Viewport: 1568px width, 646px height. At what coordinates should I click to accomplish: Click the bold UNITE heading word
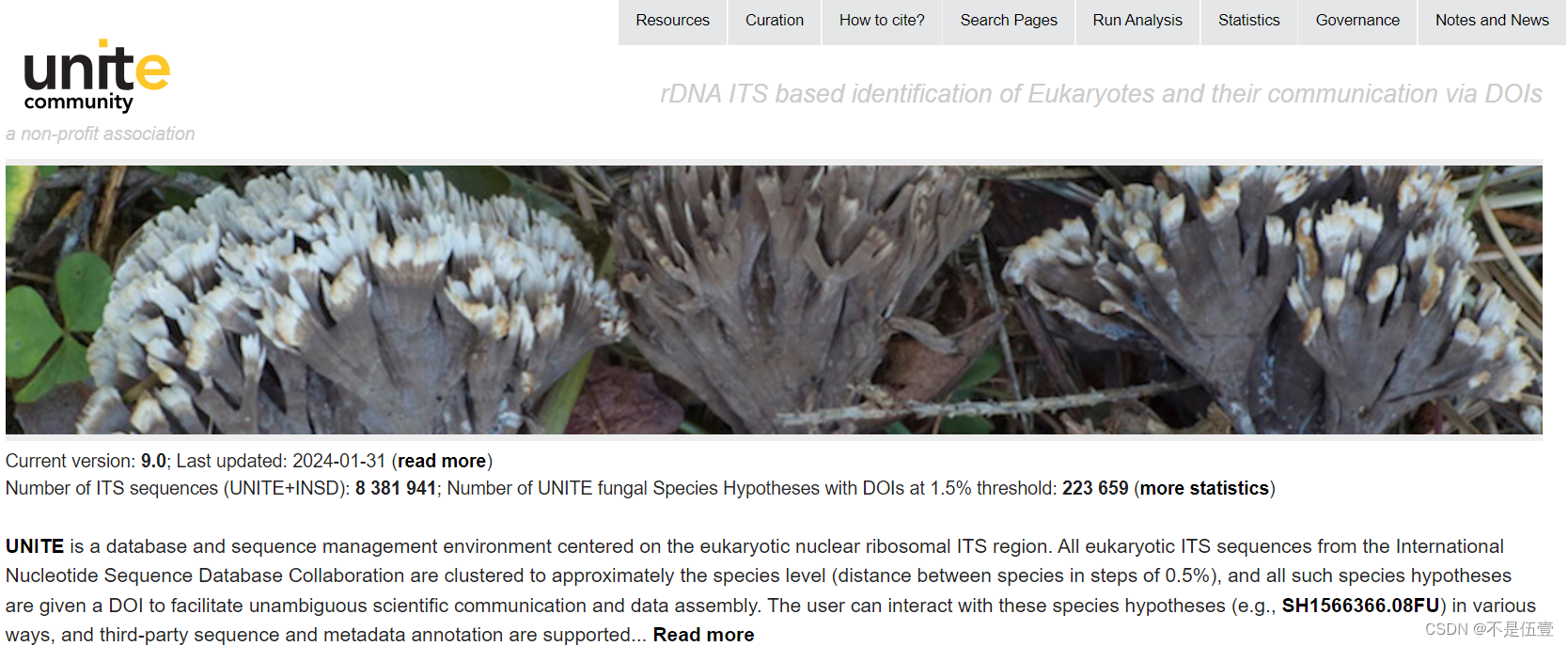35,546
